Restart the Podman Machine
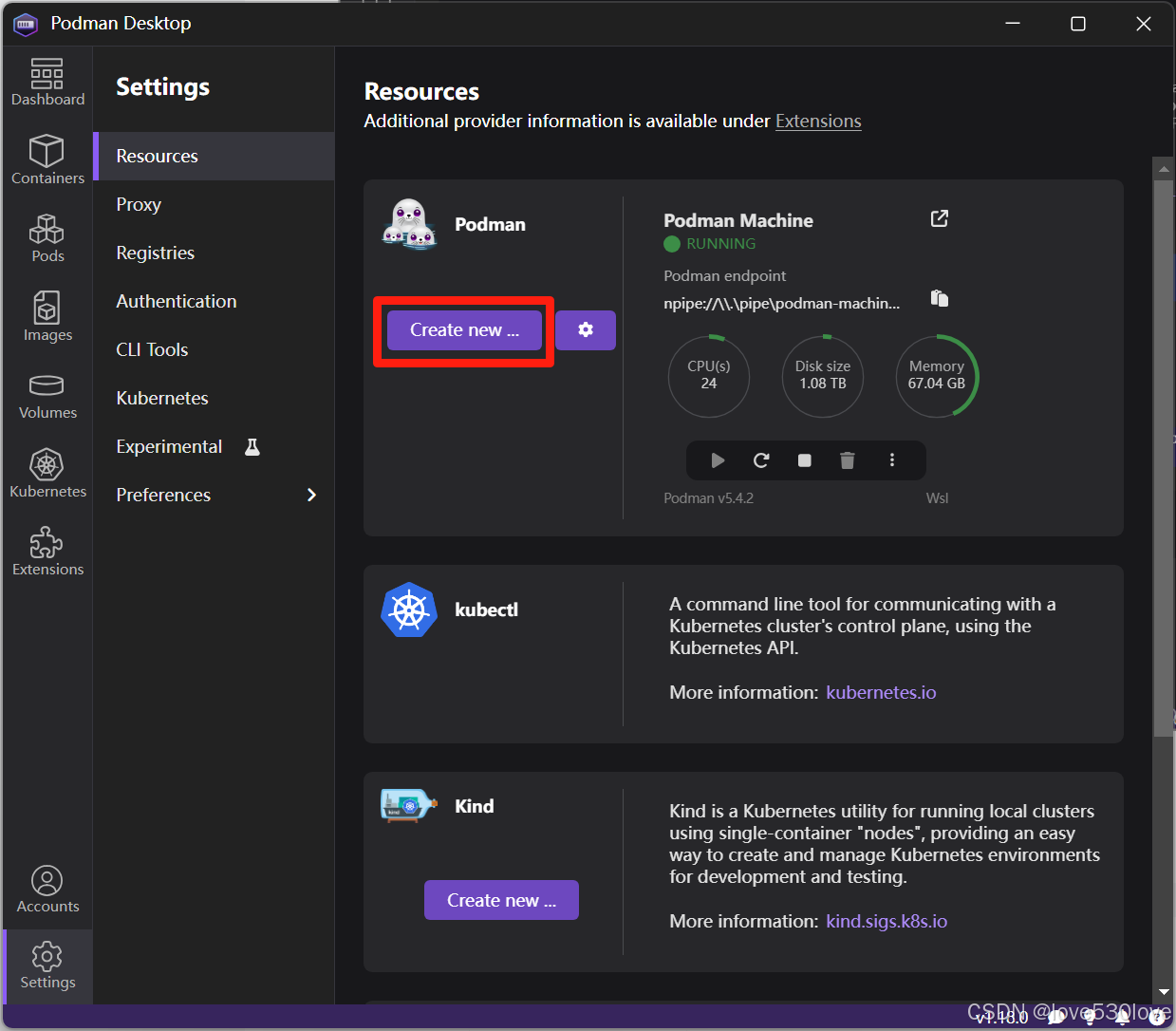 tap(761, 460)
